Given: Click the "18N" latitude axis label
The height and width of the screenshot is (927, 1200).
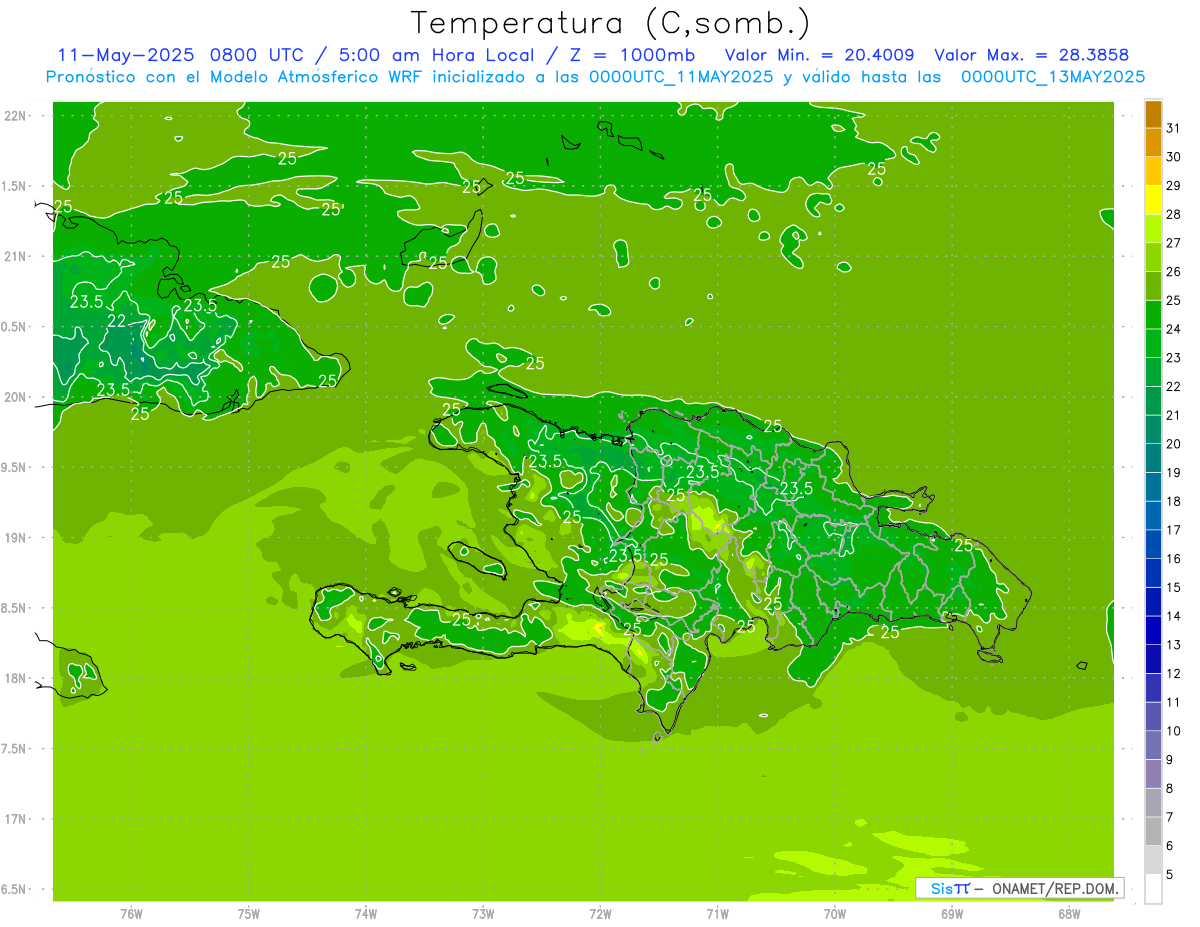Looking at the screenshot, I should [x=16, y=678].
